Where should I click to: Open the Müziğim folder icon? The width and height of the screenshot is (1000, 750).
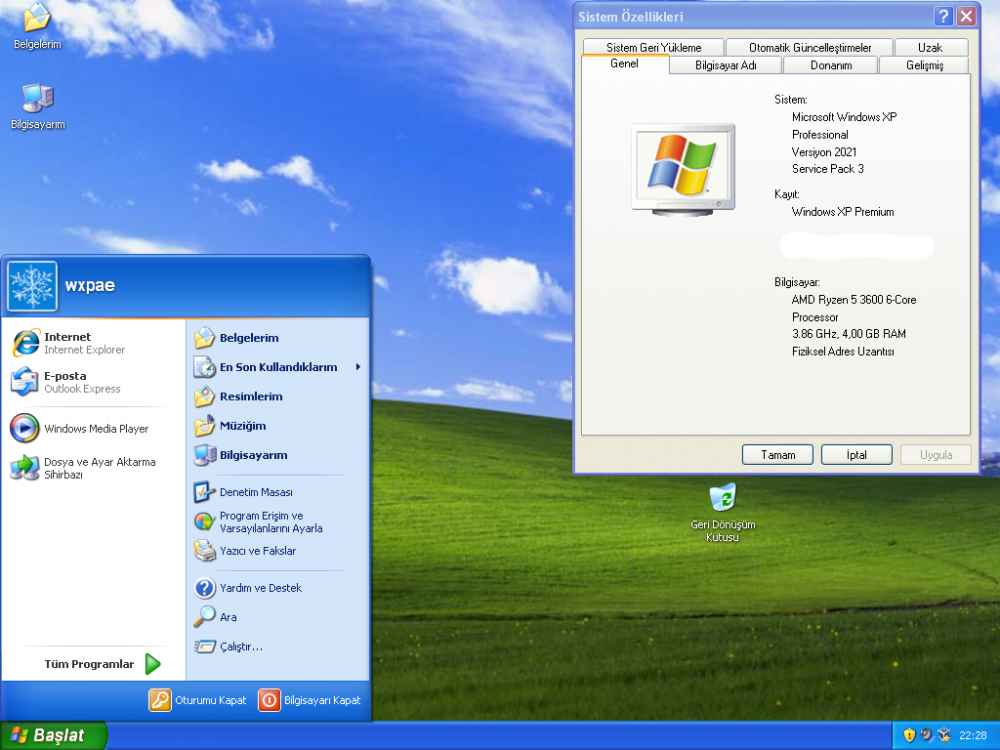205,426
